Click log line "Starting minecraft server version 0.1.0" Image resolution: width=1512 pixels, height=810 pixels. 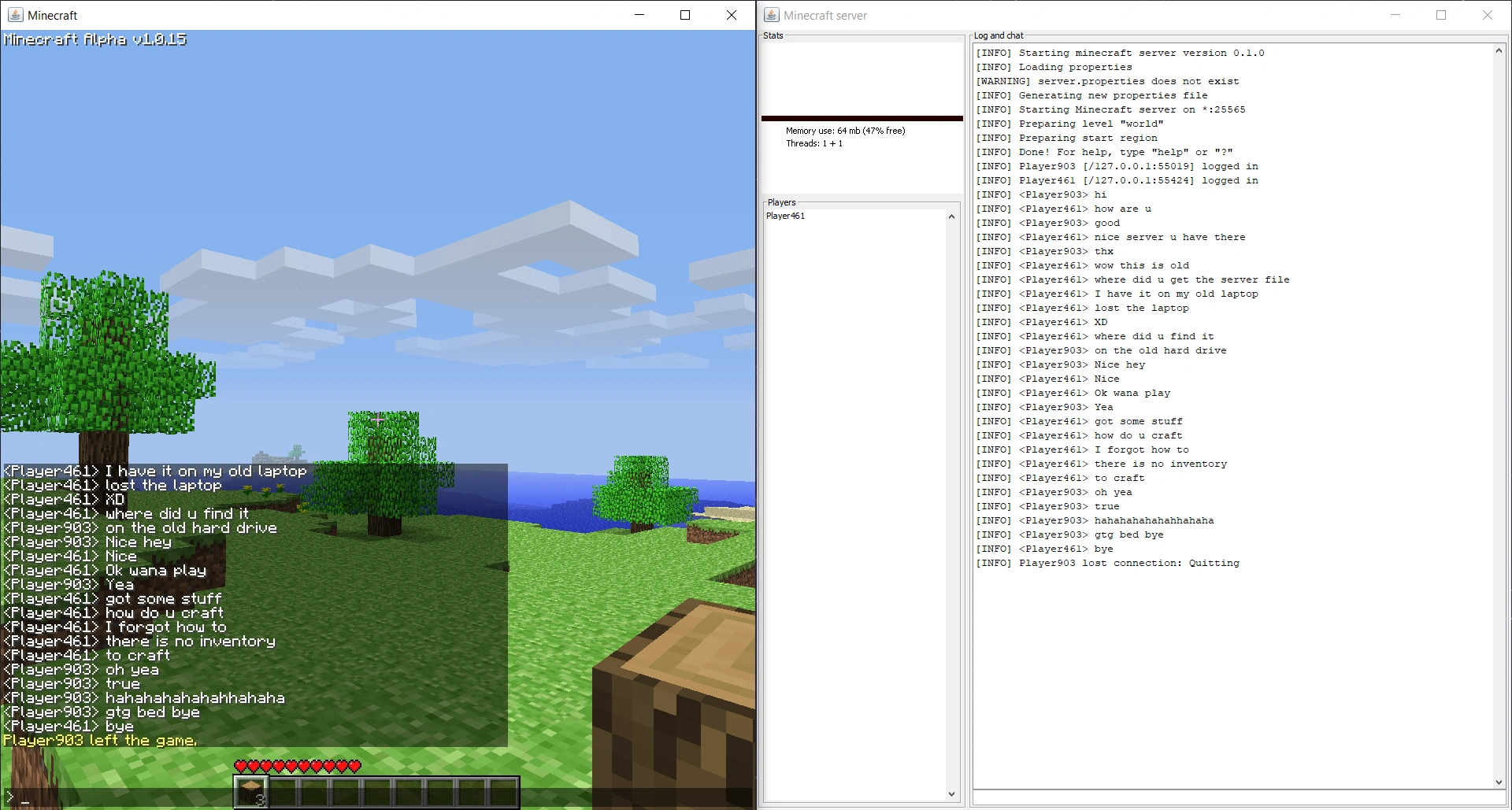(1121, 53)
